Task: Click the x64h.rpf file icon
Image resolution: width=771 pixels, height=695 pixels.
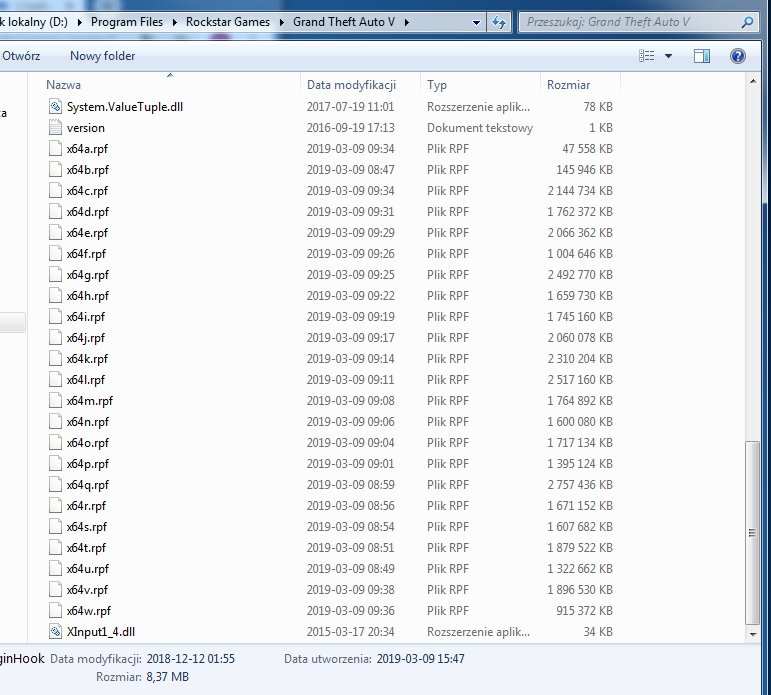Action: tap(56, 296)
